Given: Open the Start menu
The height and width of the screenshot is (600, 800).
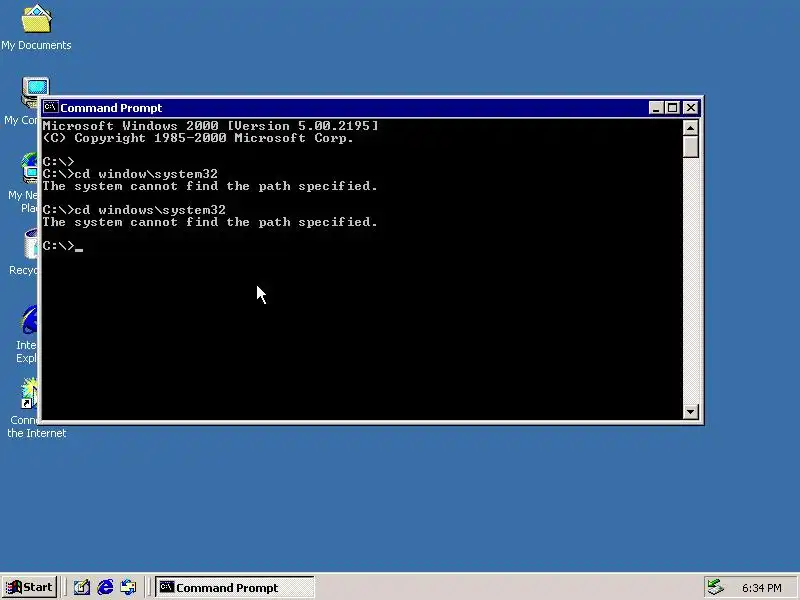Looking at the screenshot, I should 29,587.
